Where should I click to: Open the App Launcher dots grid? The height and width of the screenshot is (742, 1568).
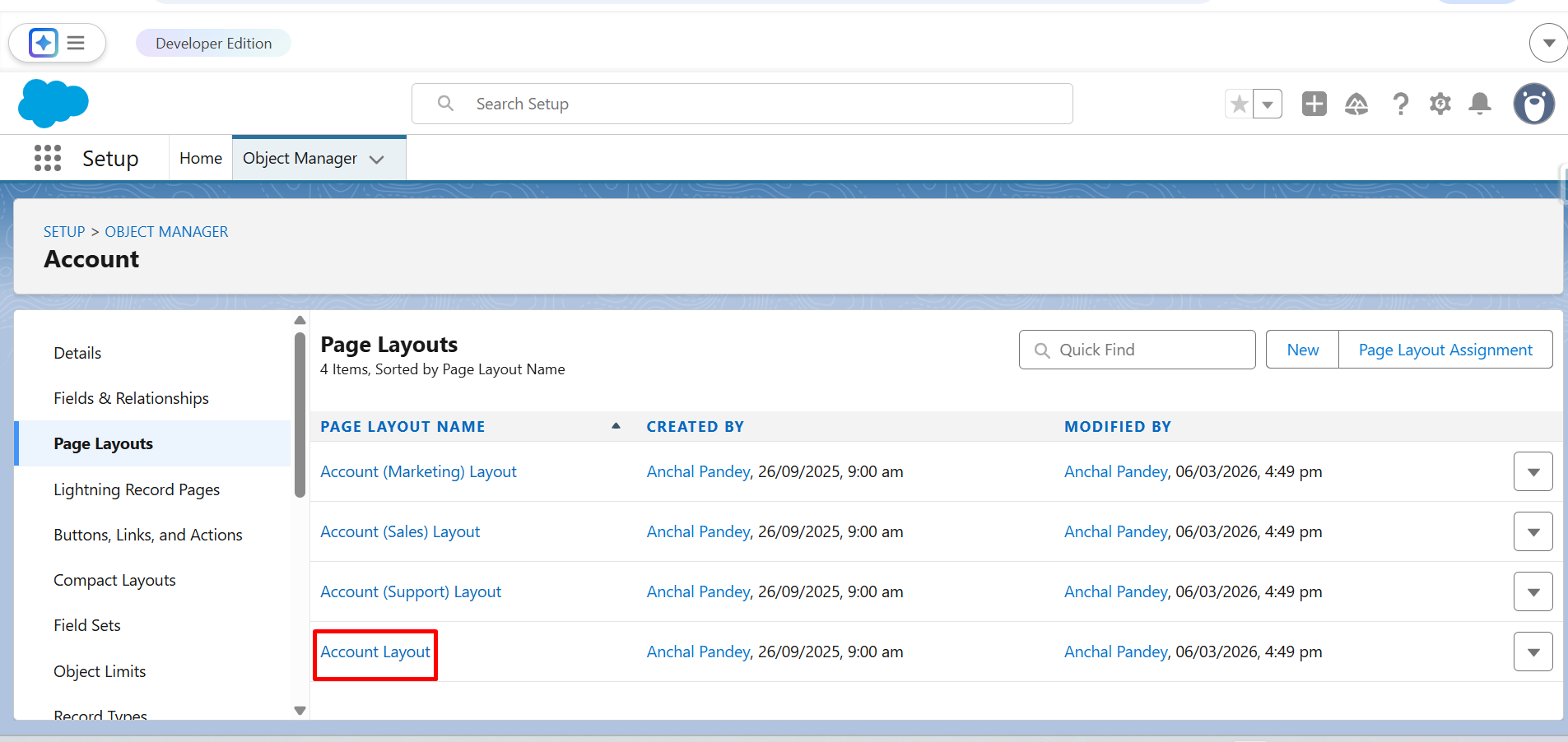coord(48,158)
